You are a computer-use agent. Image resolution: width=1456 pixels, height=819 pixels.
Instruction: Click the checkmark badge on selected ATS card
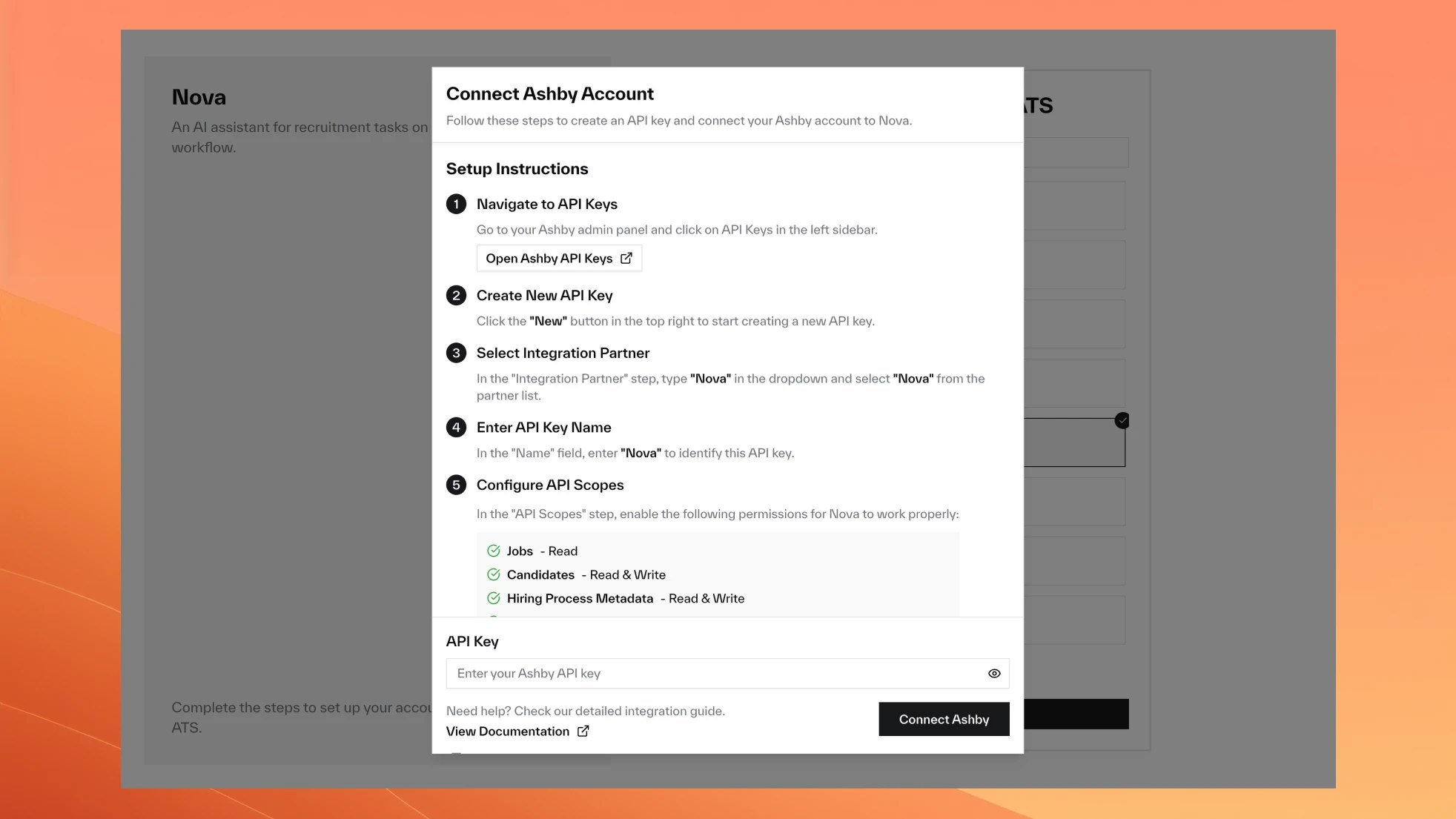tap(1122, 420)
